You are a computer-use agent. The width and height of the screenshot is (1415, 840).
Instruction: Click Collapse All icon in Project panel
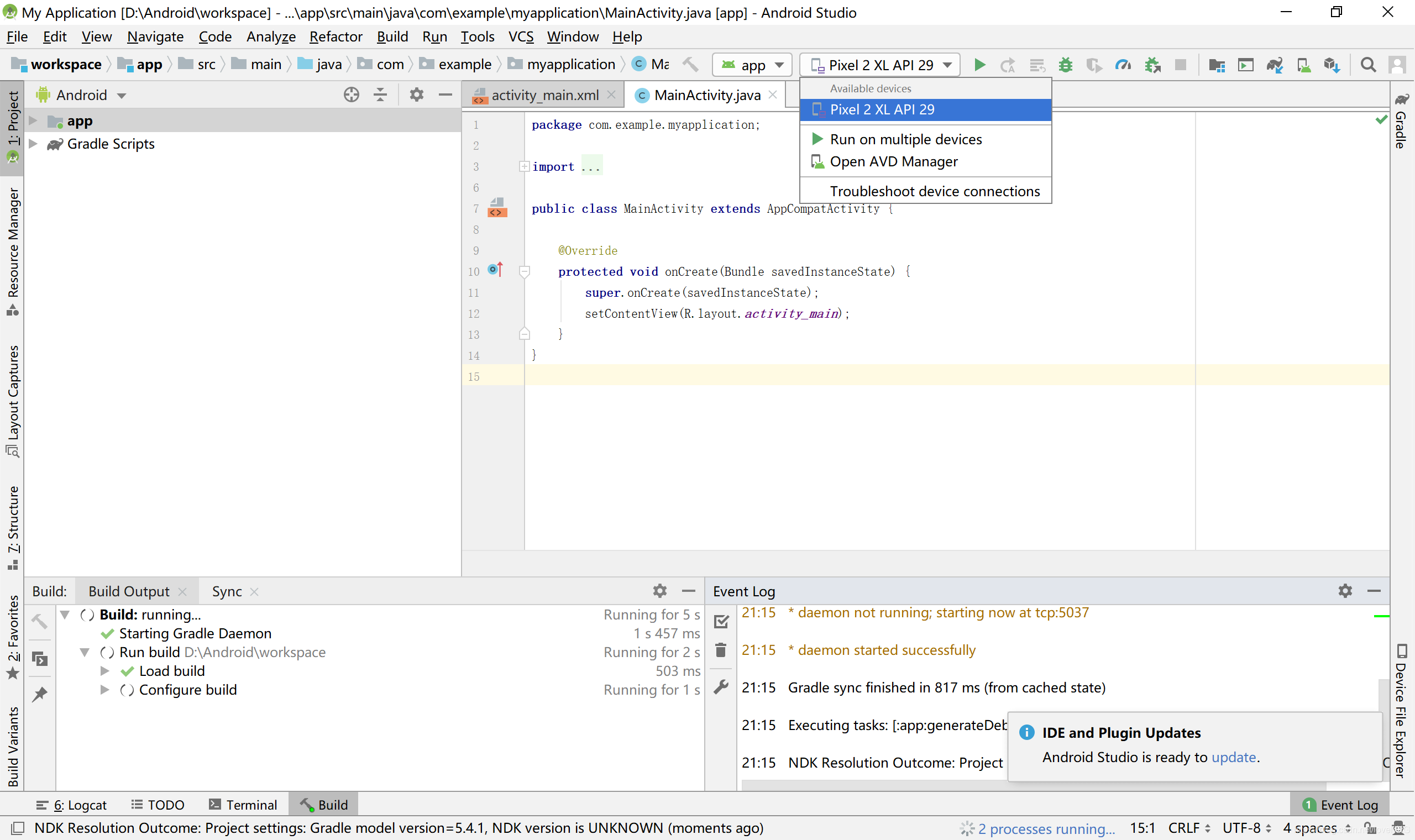pos(380,95)
